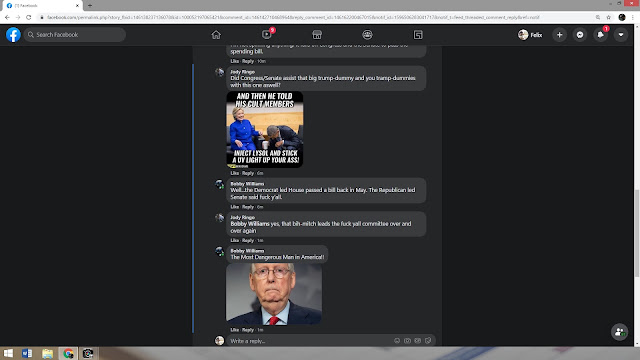This screenshot has height=360, width=640.
Task: Open the Home feed icon
Action: click(216, 35)
